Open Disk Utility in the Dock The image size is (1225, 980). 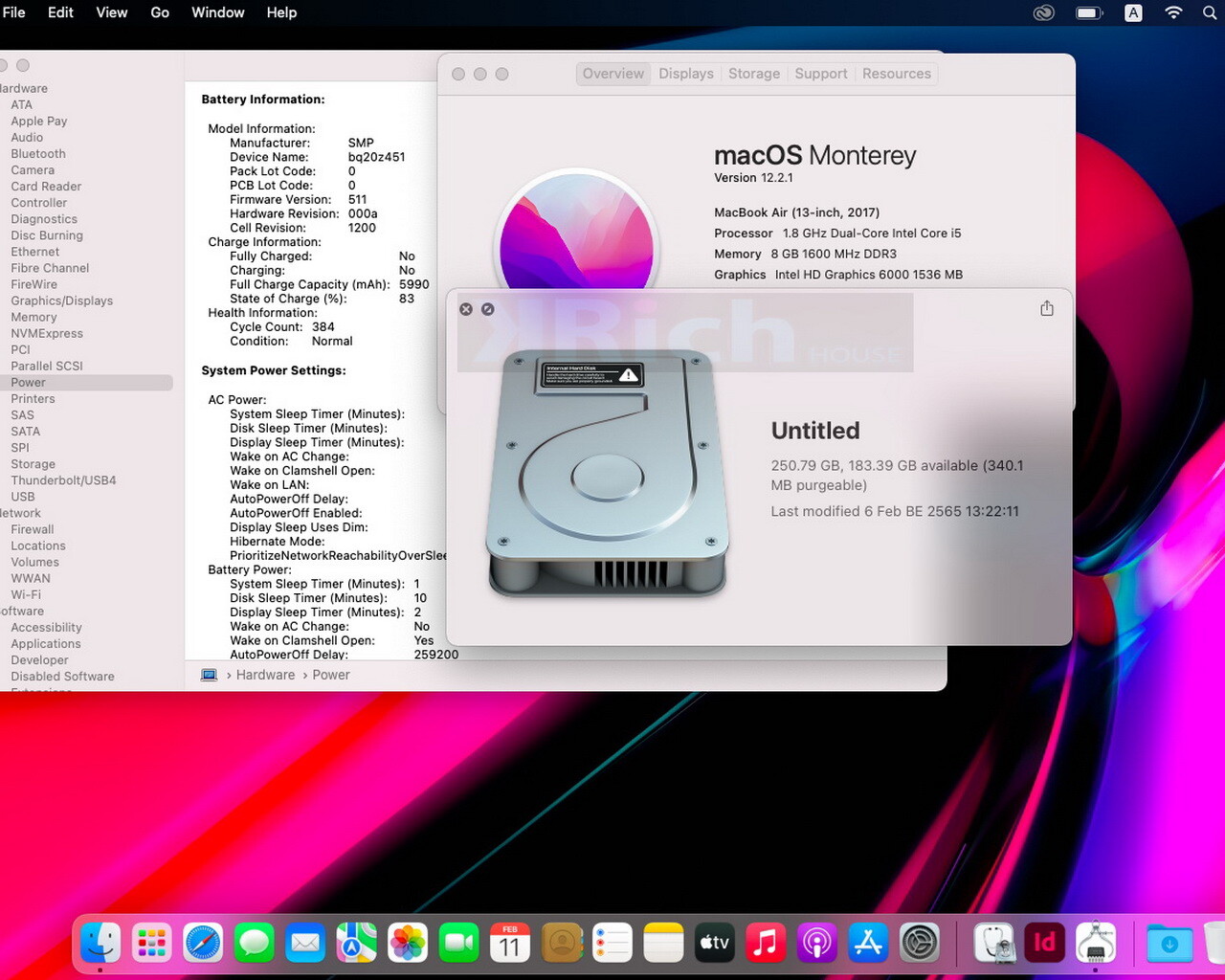994,943
